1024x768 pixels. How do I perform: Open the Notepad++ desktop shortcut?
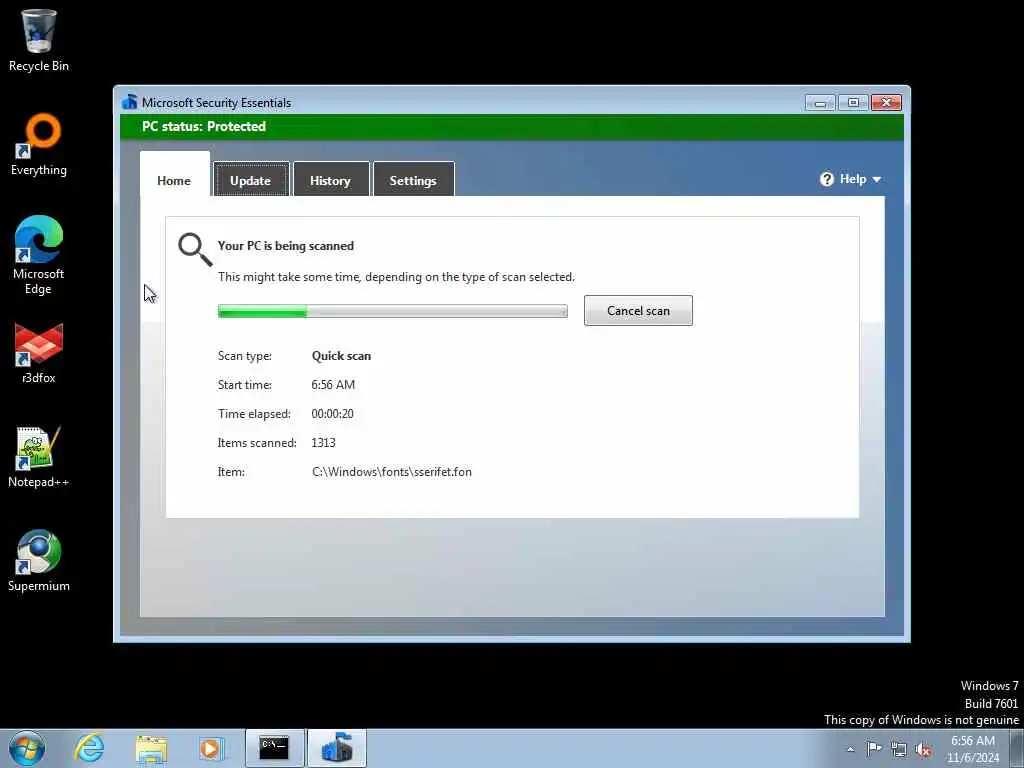(x=39, y=457)
